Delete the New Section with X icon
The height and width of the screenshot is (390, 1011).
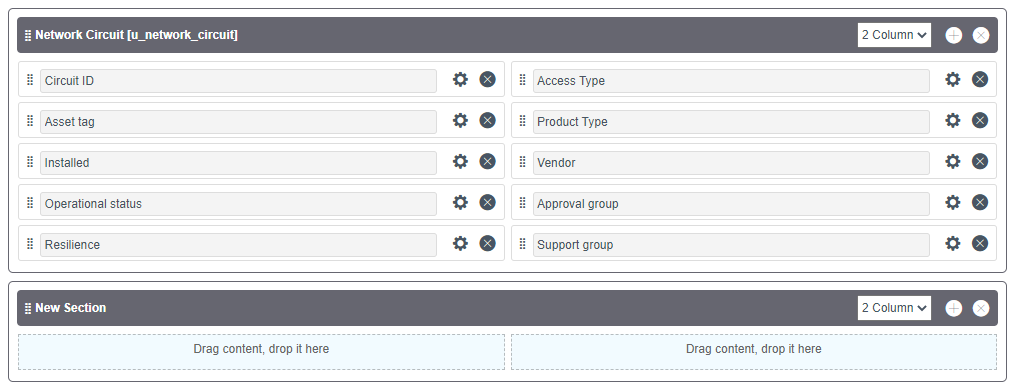(981, 308)
